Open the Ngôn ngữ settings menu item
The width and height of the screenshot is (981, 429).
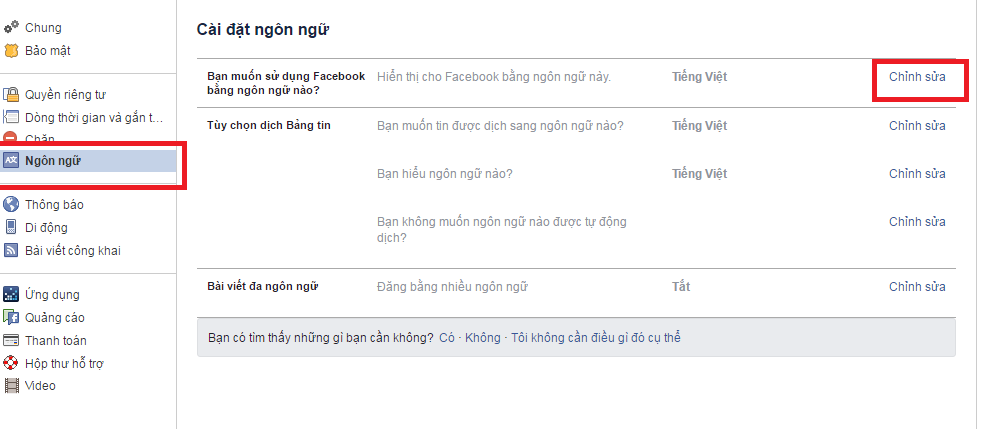(53, 161)
